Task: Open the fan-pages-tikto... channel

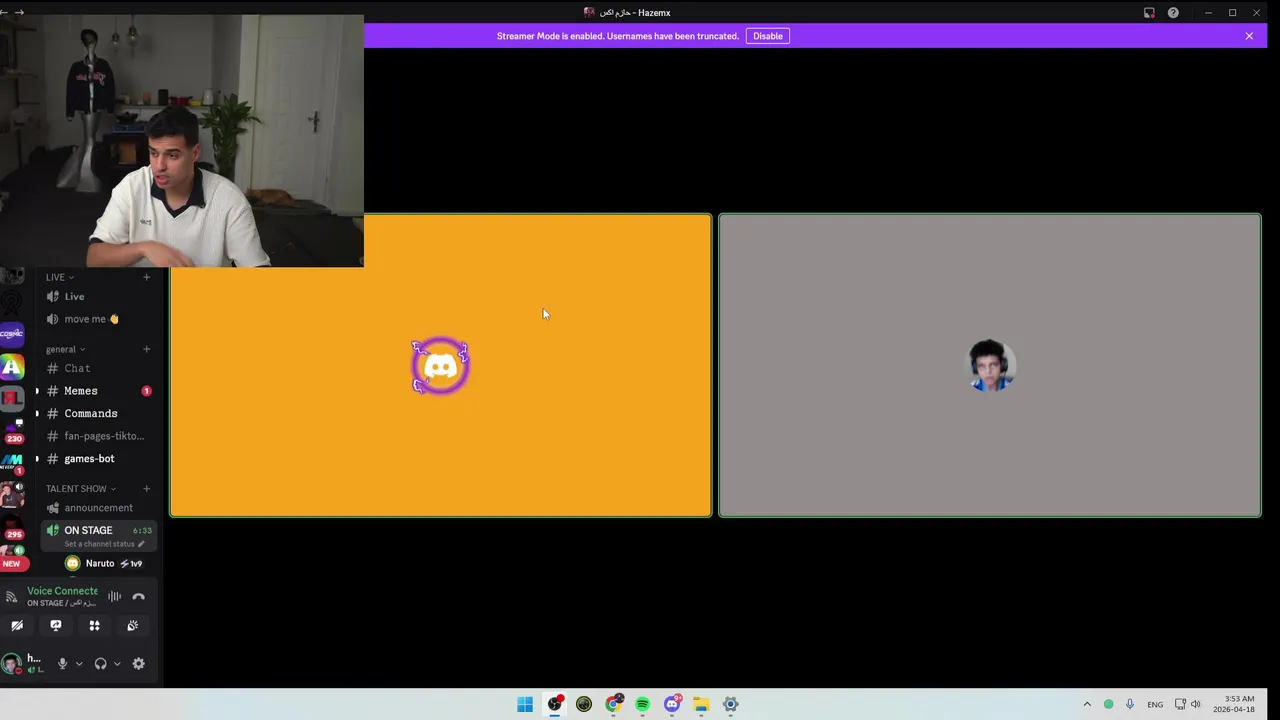Action: coord(98,436)
